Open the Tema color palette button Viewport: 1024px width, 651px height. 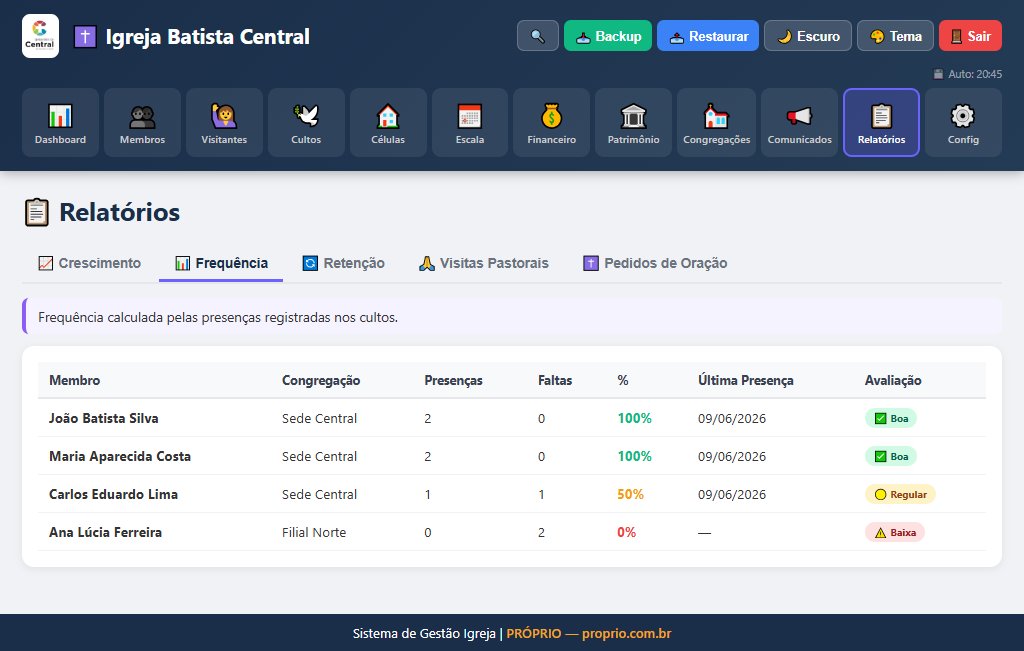point(895,36)
